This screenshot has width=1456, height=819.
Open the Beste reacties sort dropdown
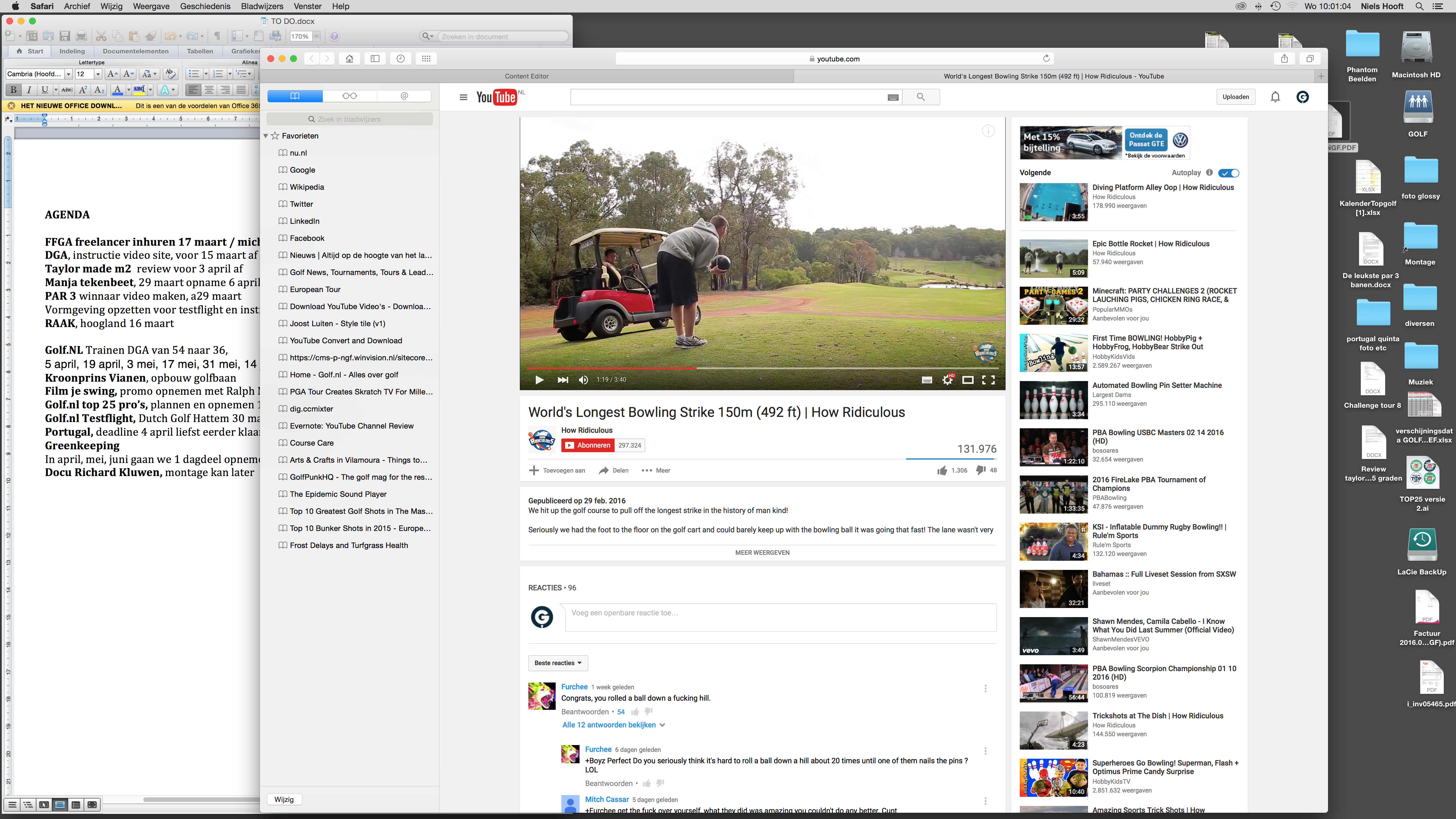[x=557, y=663]
